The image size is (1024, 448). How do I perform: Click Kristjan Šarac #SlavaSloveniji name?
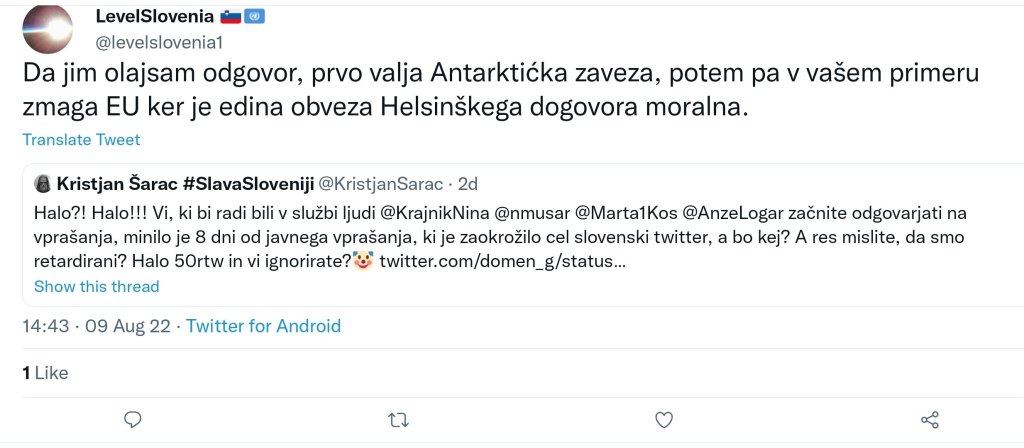point(185,184)
